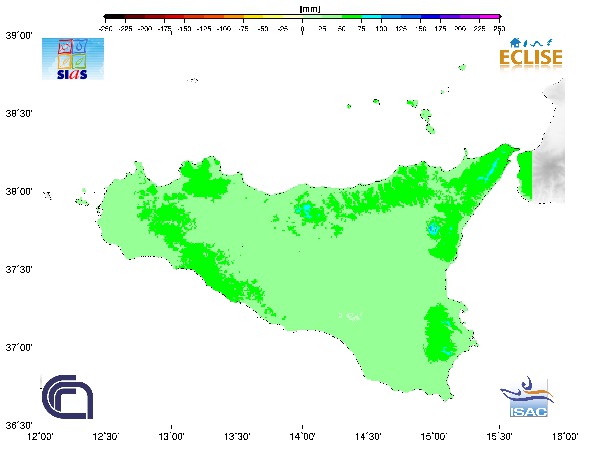
Task: Select the black segment of the color scale
Action: point(115,17)
